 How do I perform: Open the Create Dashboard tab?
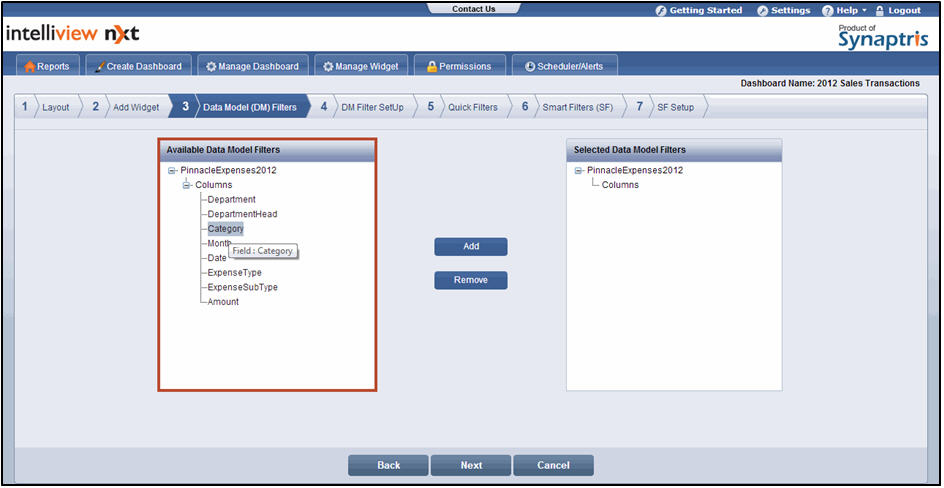point(138,66)
